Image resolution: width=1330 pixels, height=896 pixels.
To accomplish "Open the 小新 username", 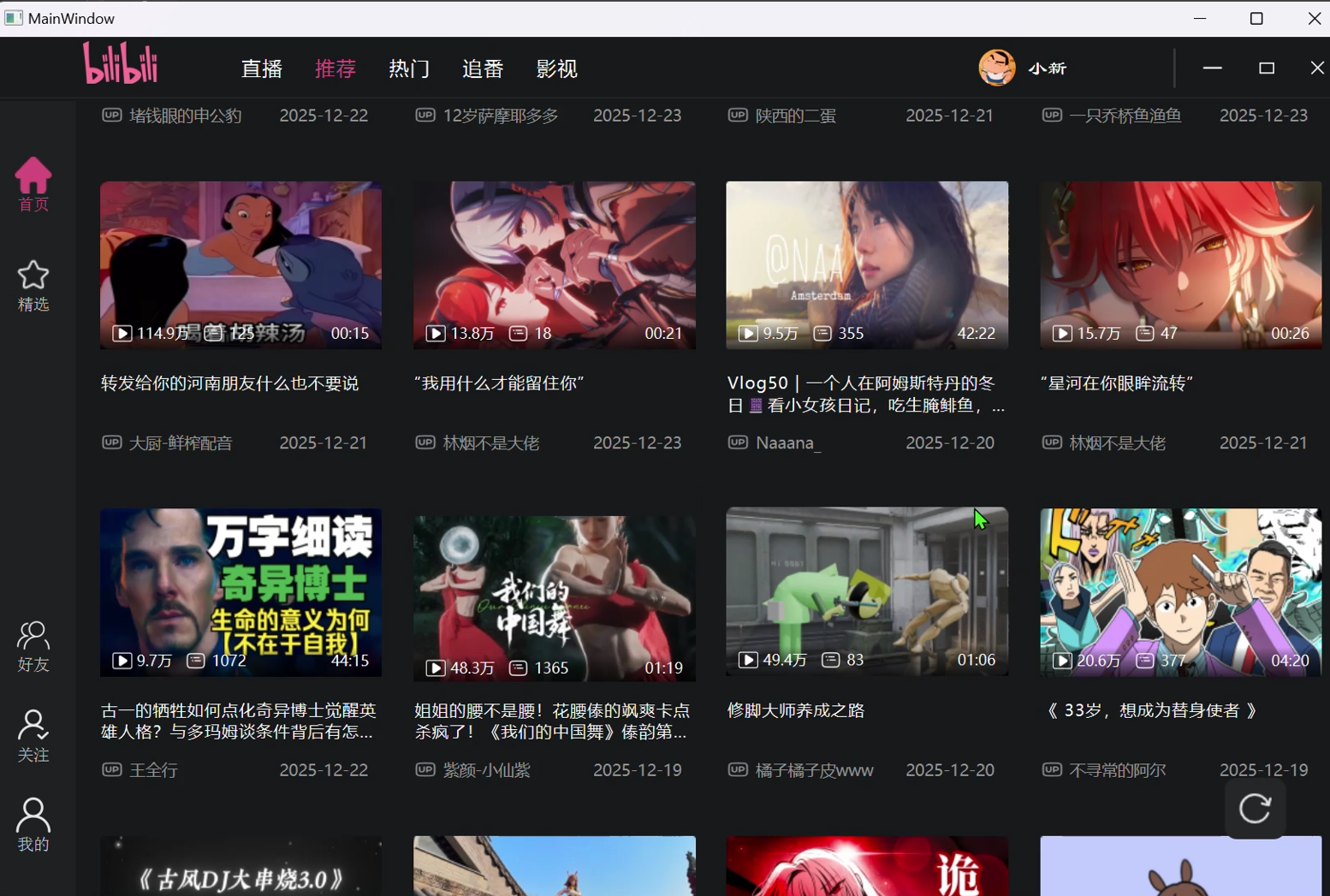I will click(x=1048, y=68).
